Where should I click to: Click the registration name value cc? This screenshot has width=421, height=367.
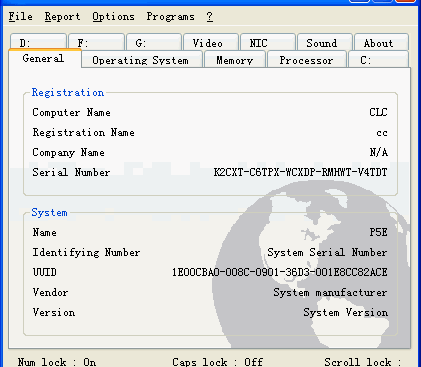(382, 133)
